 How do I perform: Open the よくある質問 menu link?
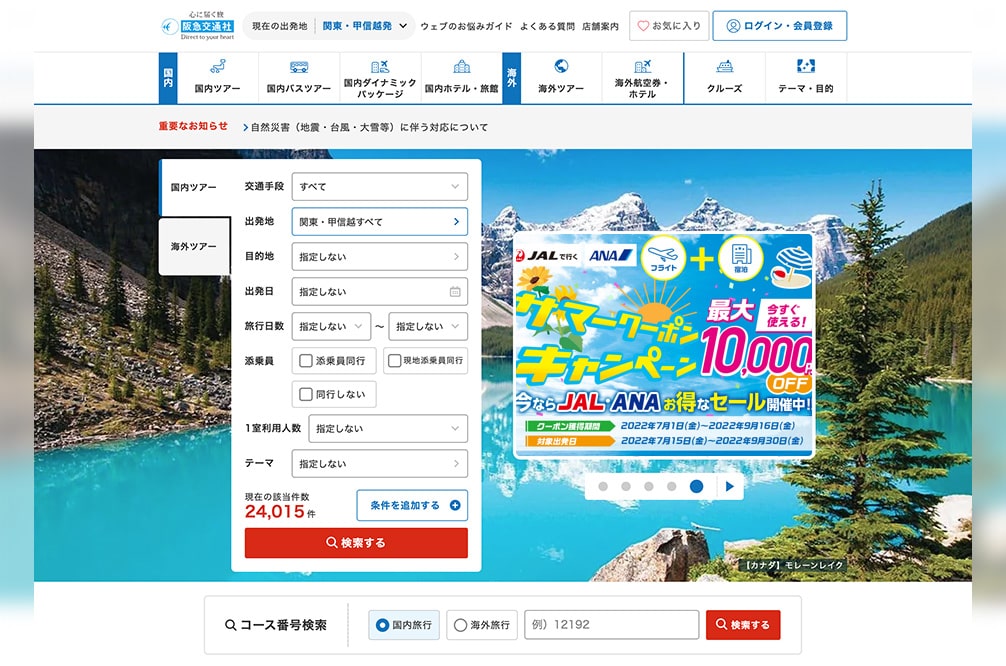tap(547, 26)
